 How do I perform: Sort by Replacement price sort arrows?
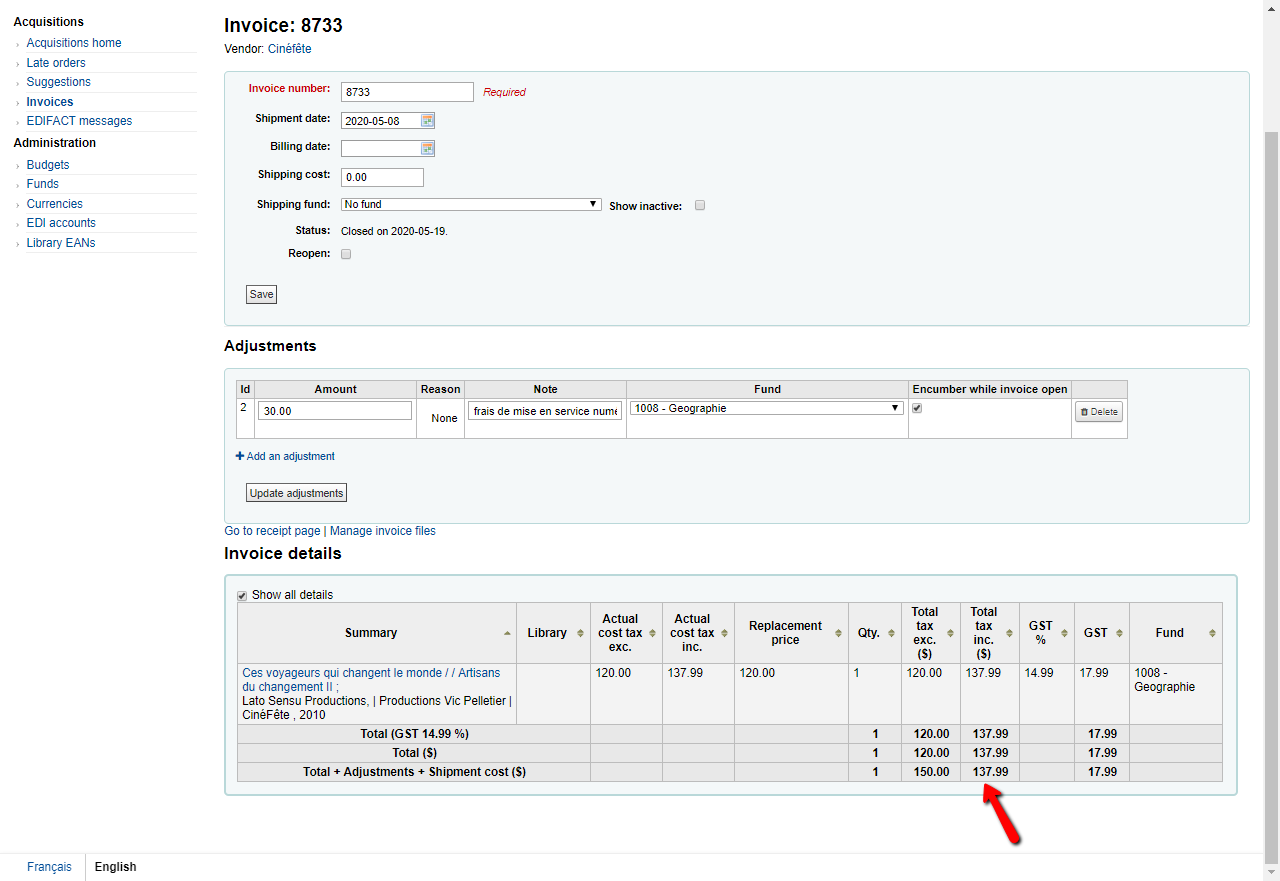(838, 633)
